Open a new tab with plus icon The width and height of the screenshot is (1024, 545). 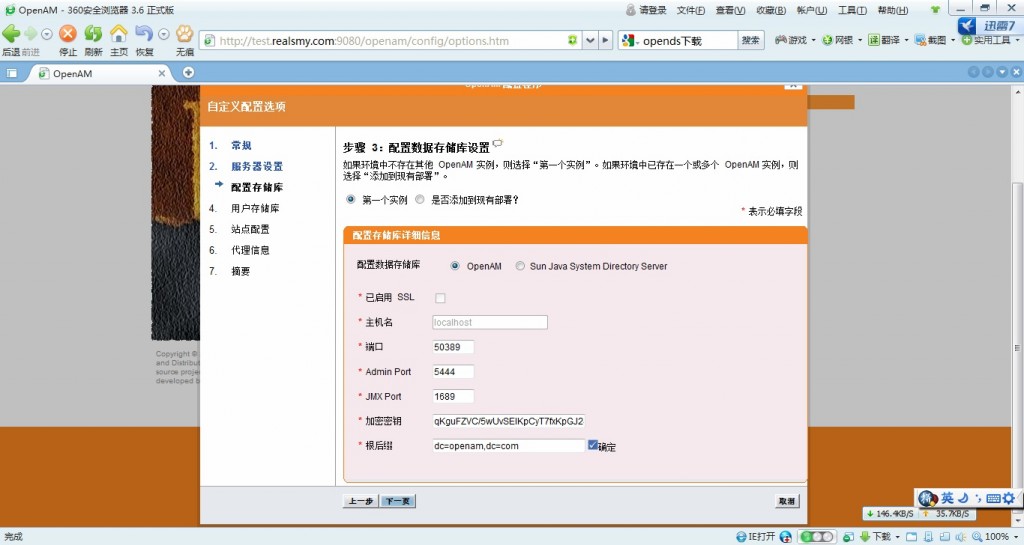click(188, 72)
